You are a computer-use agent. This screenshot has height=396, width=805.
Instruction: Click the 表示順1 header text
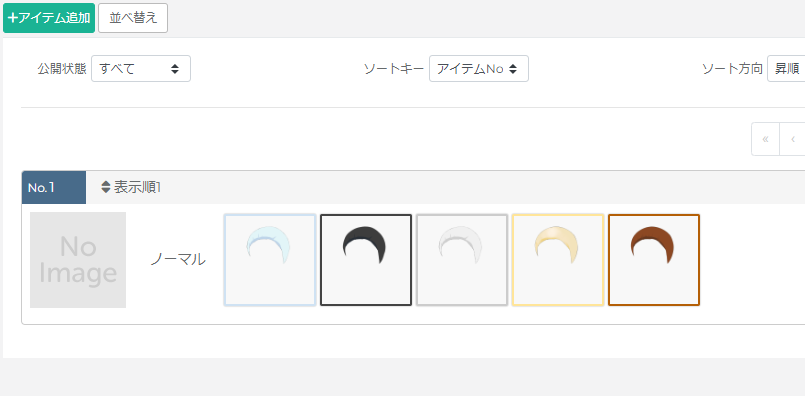tap(138, 187)
